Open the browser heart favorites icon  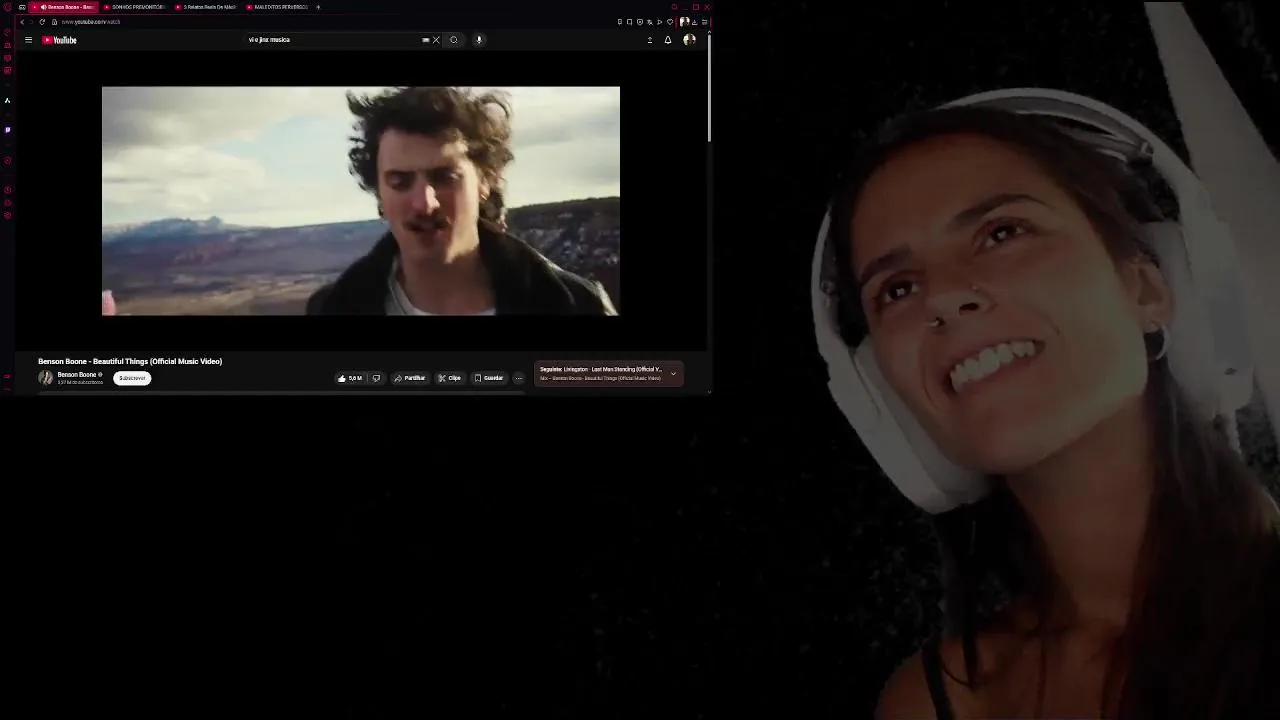pyautogui.click(x=670, y=22)
